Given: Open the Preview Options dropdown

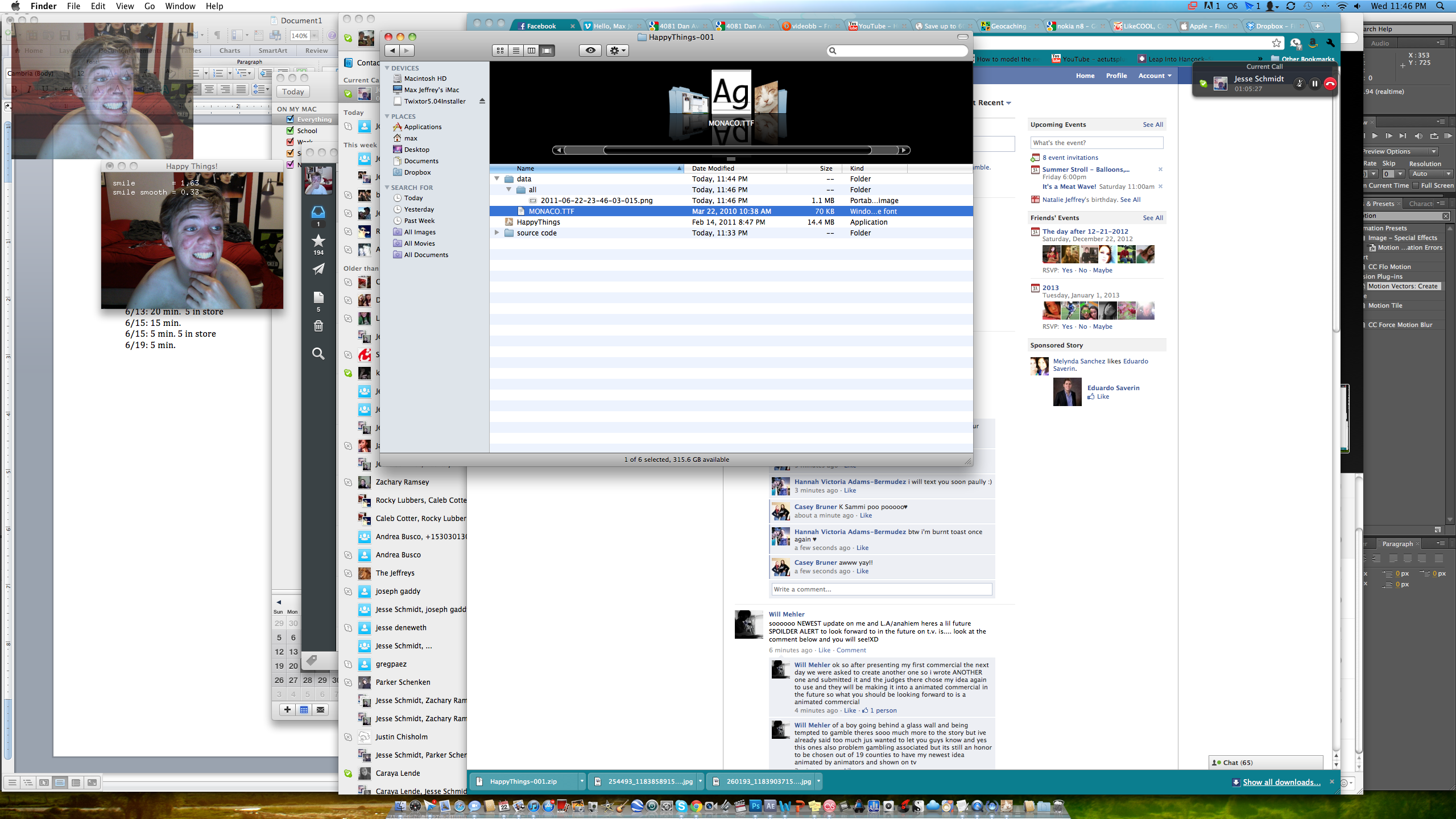Looking at the screenshot, I should (1400, 151).
